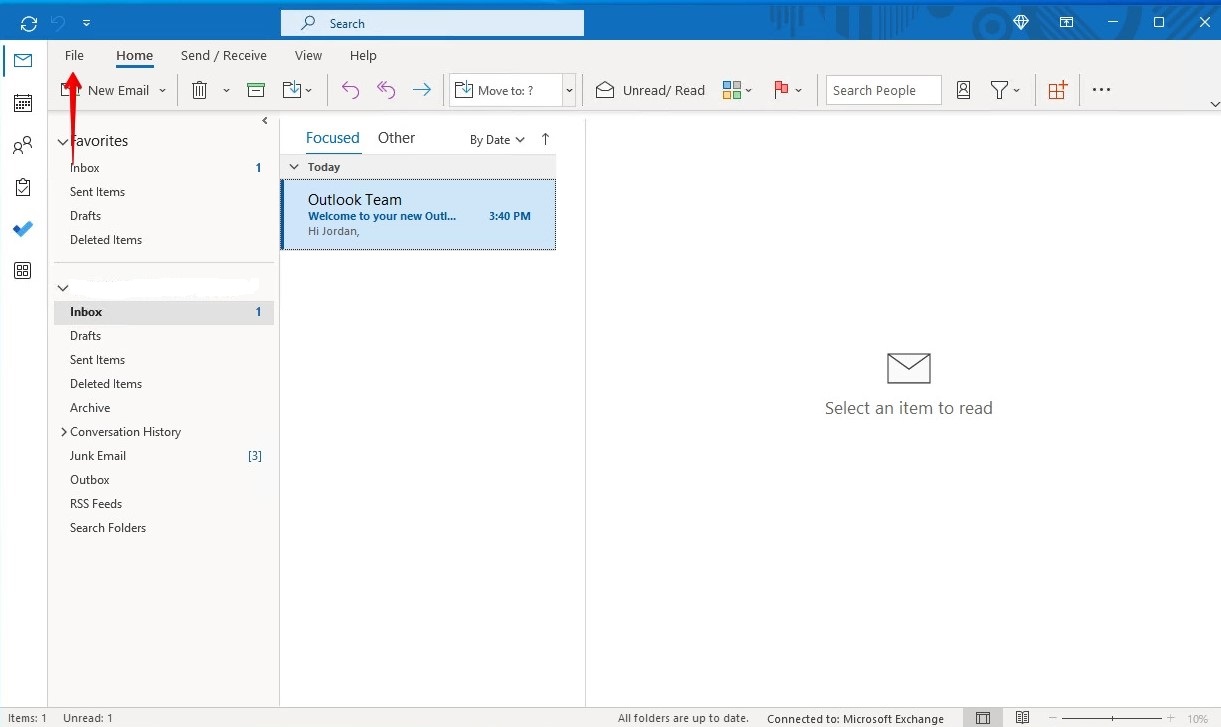Collapse the Today message group
Screen dimensions: 1221x727
[x=293, y=167]
